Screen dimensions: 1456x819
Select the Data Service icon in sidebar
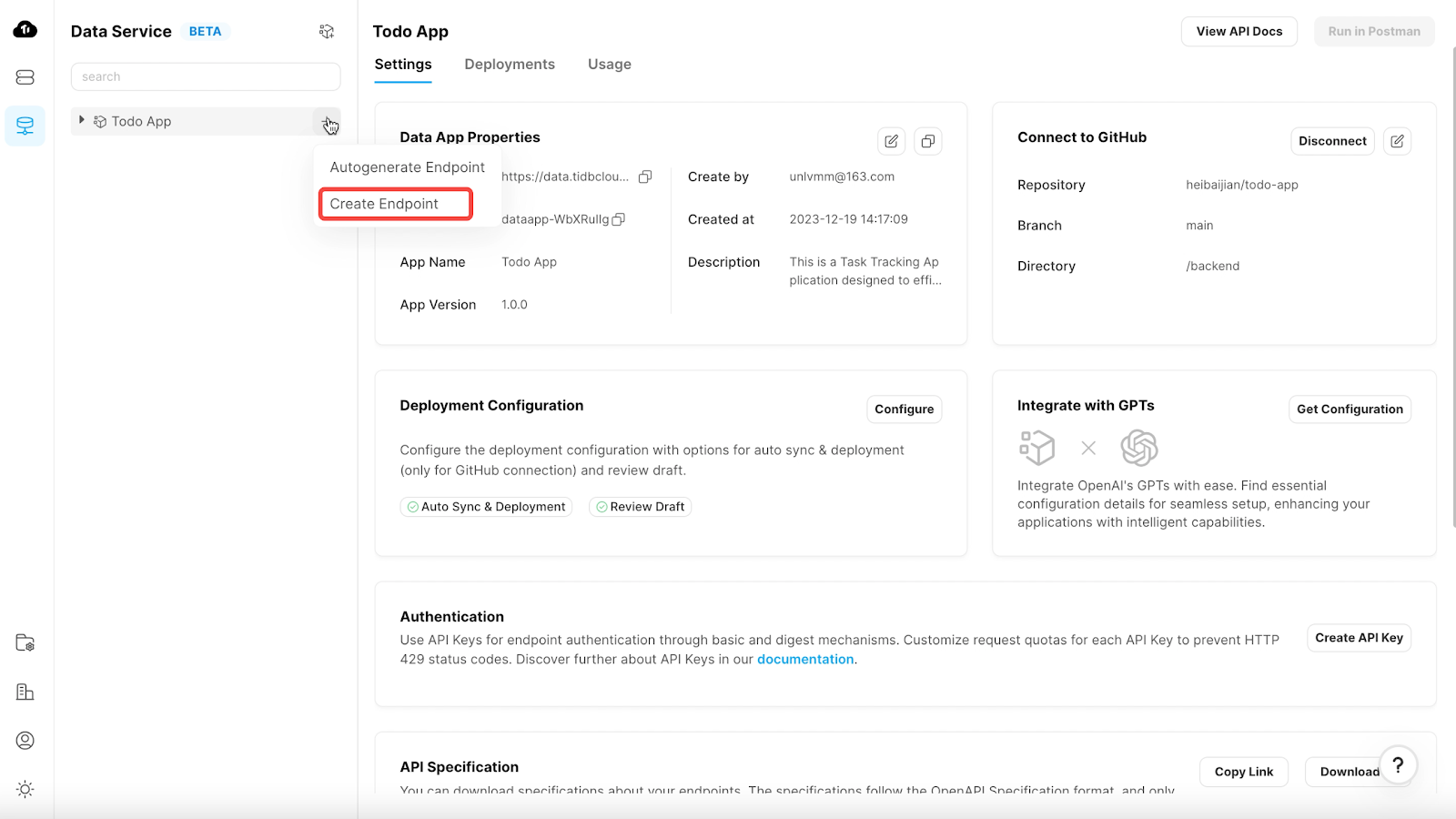pos(25,126)
